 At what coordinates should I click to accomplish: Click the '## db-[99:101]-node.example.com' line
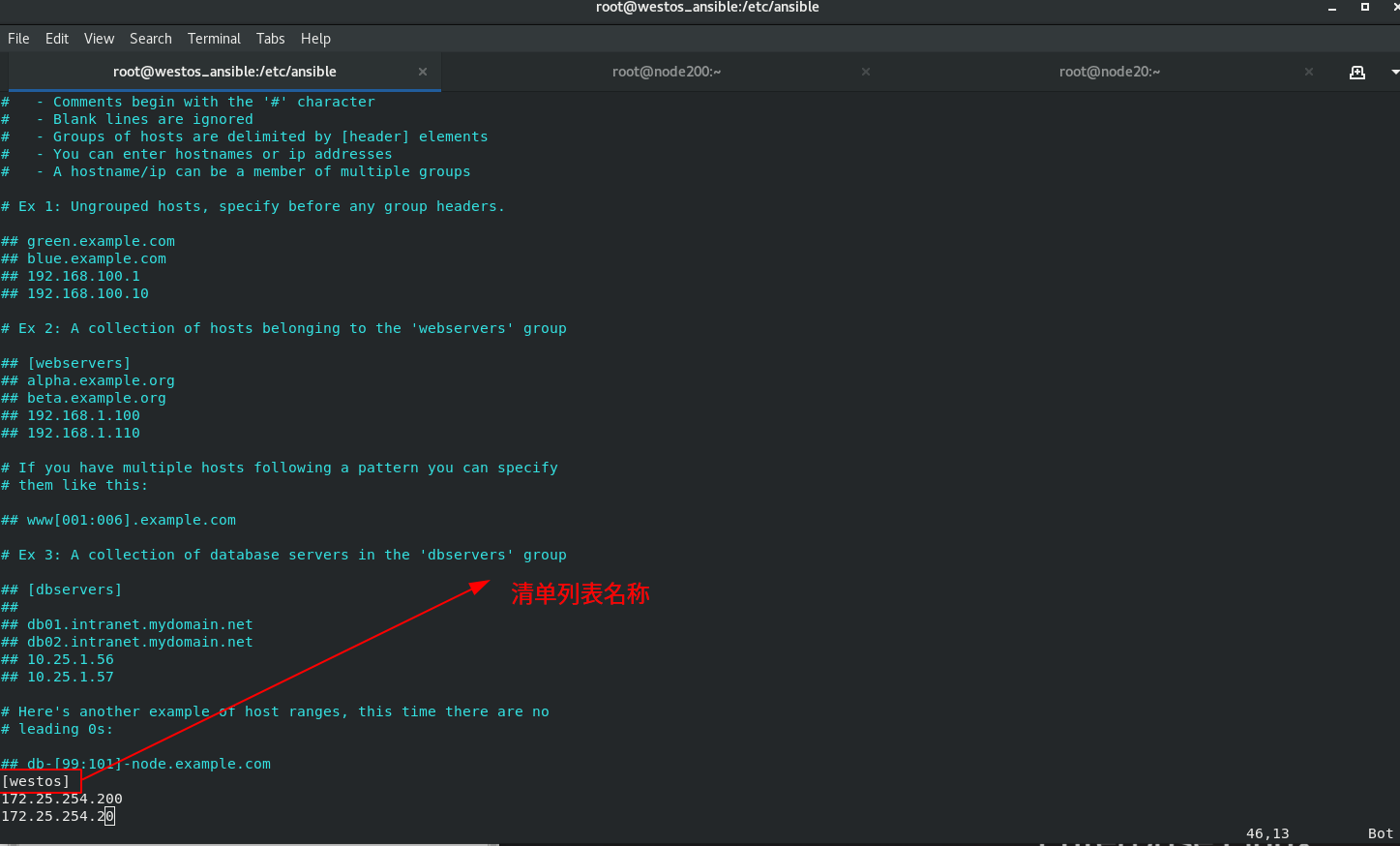pyautogui.click(x=136, y=764)
